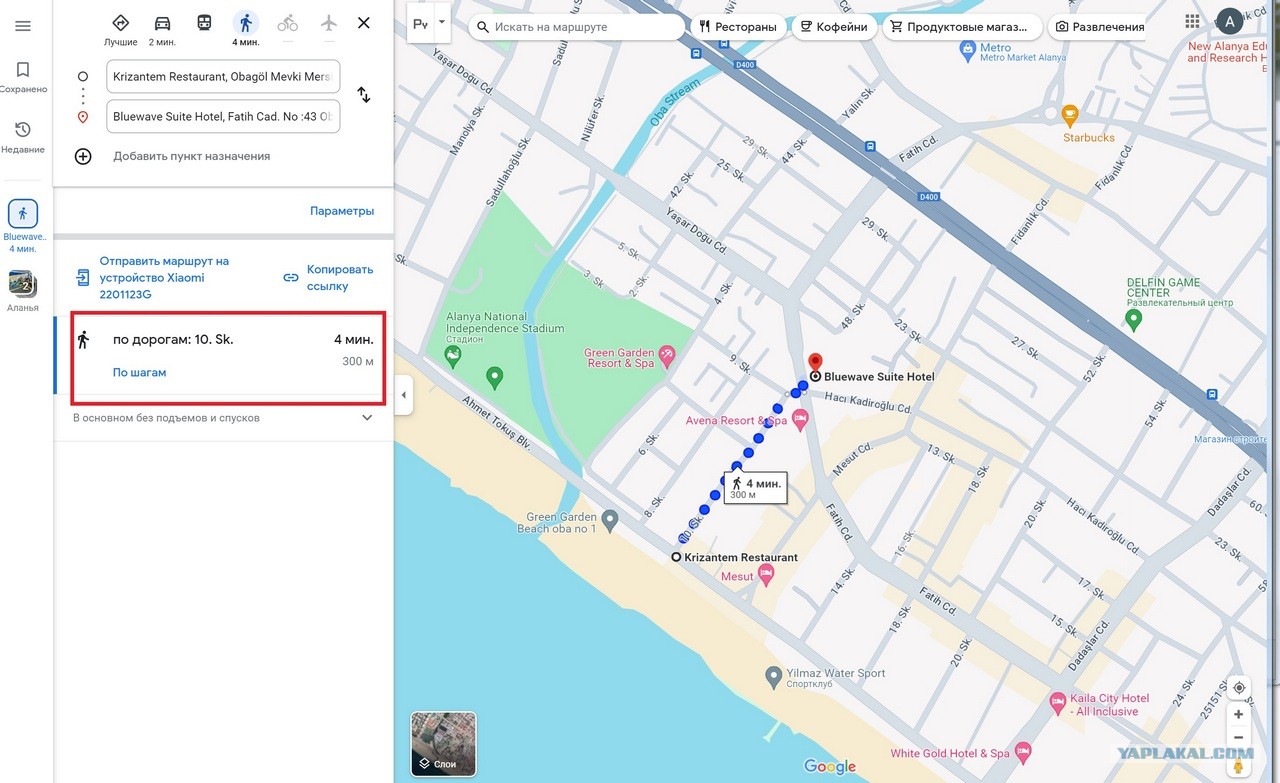
Task: Filter by Рестораны chip
Action: [x=739, y=27]
